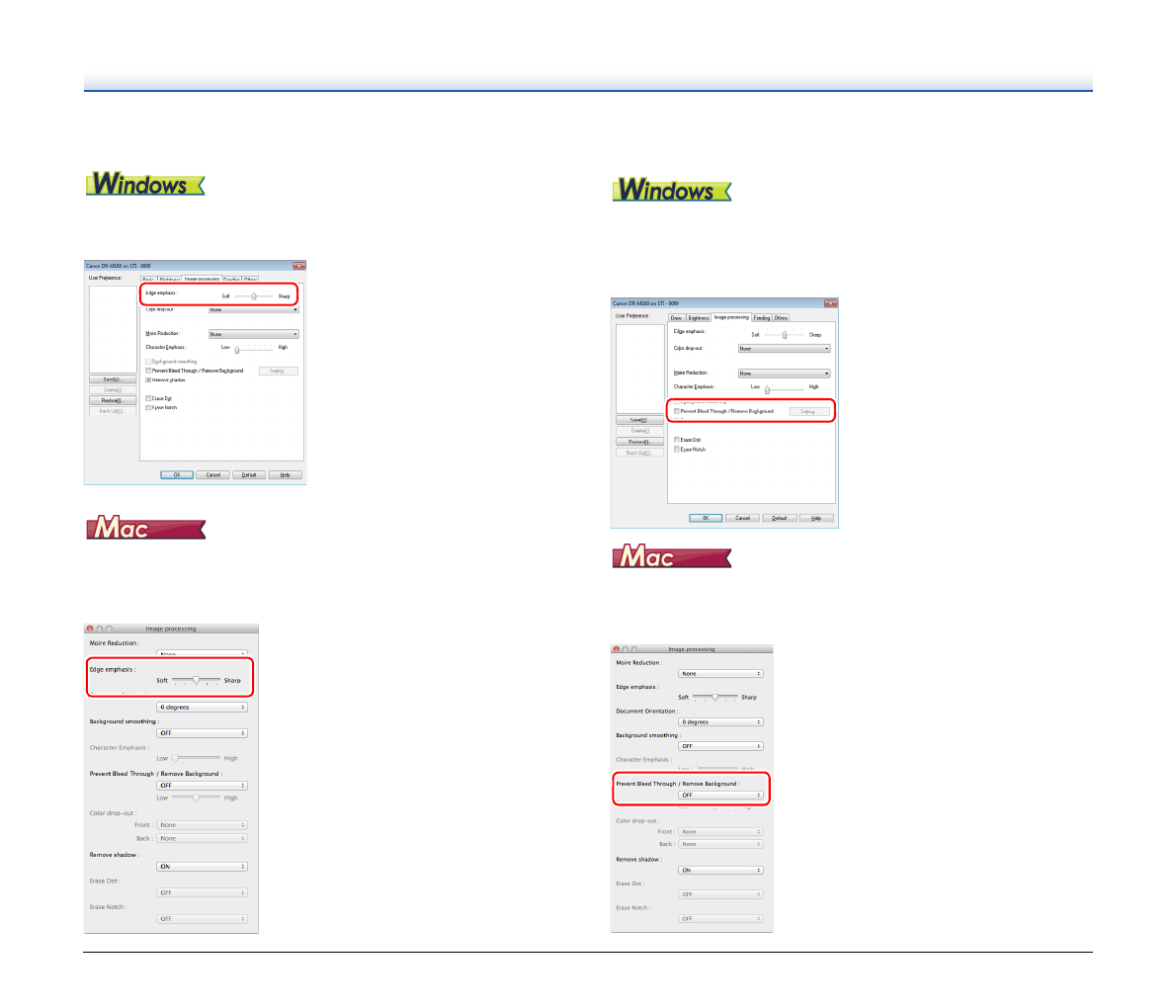Uncheck the Remove shadow checkbox
This screenshot has height=1008, width=1176.
point(148,379)
